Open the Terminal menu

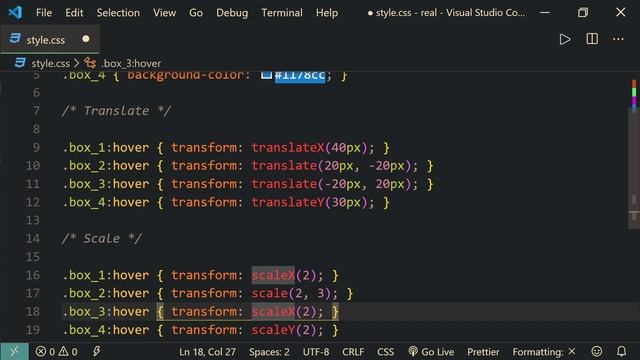click(x=282, y=13)
